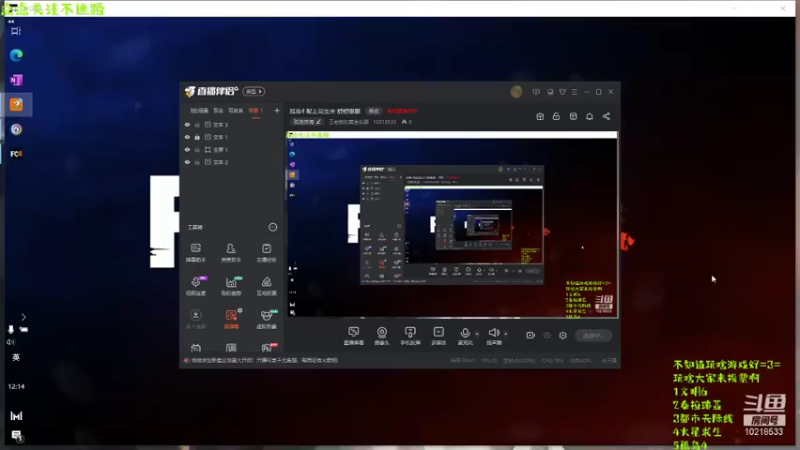The image size is (800, 450).
Task: Click the webcam 摄像头 source icon
Action: pos(382,336)
